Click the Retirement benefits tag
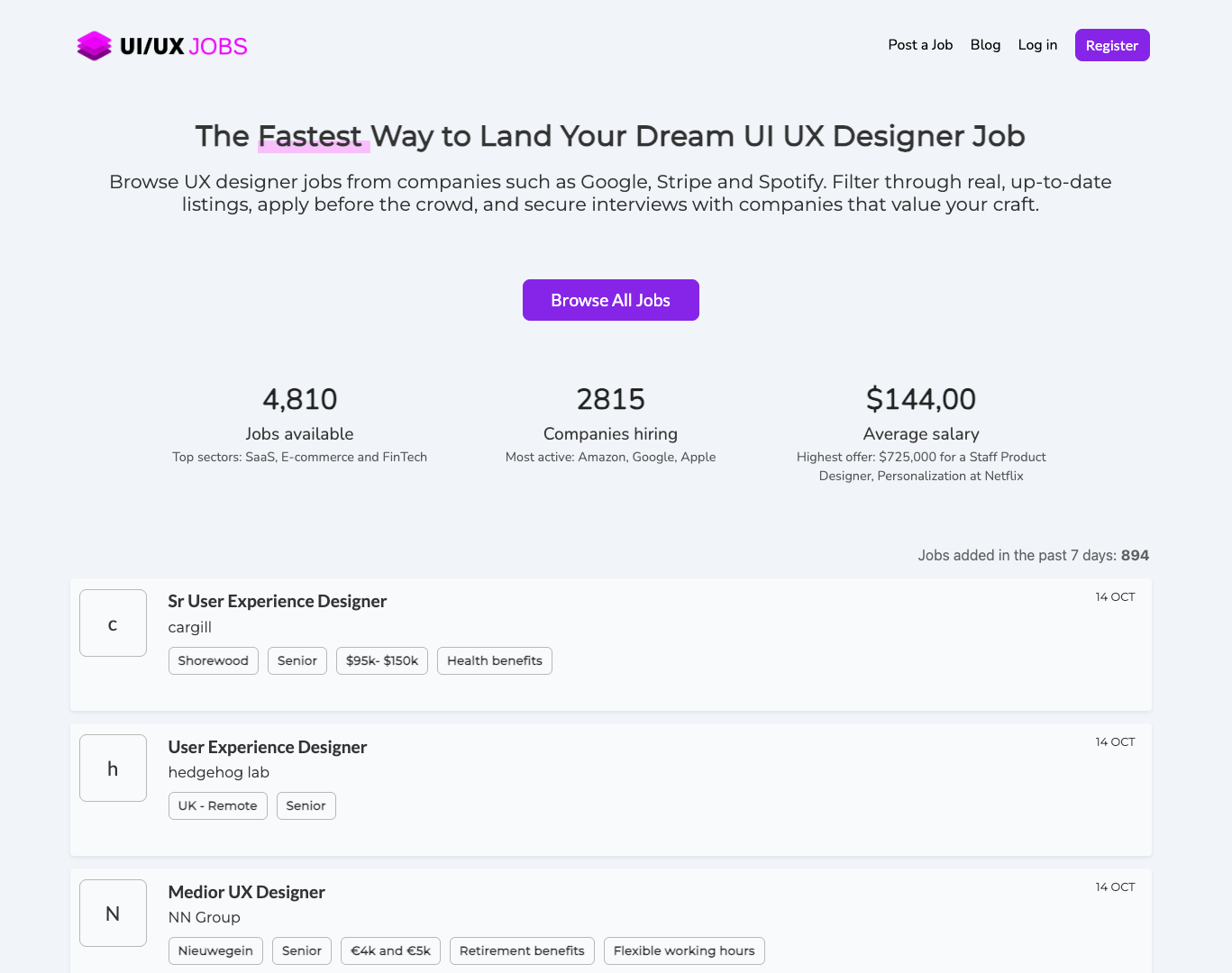 (521, 950)
